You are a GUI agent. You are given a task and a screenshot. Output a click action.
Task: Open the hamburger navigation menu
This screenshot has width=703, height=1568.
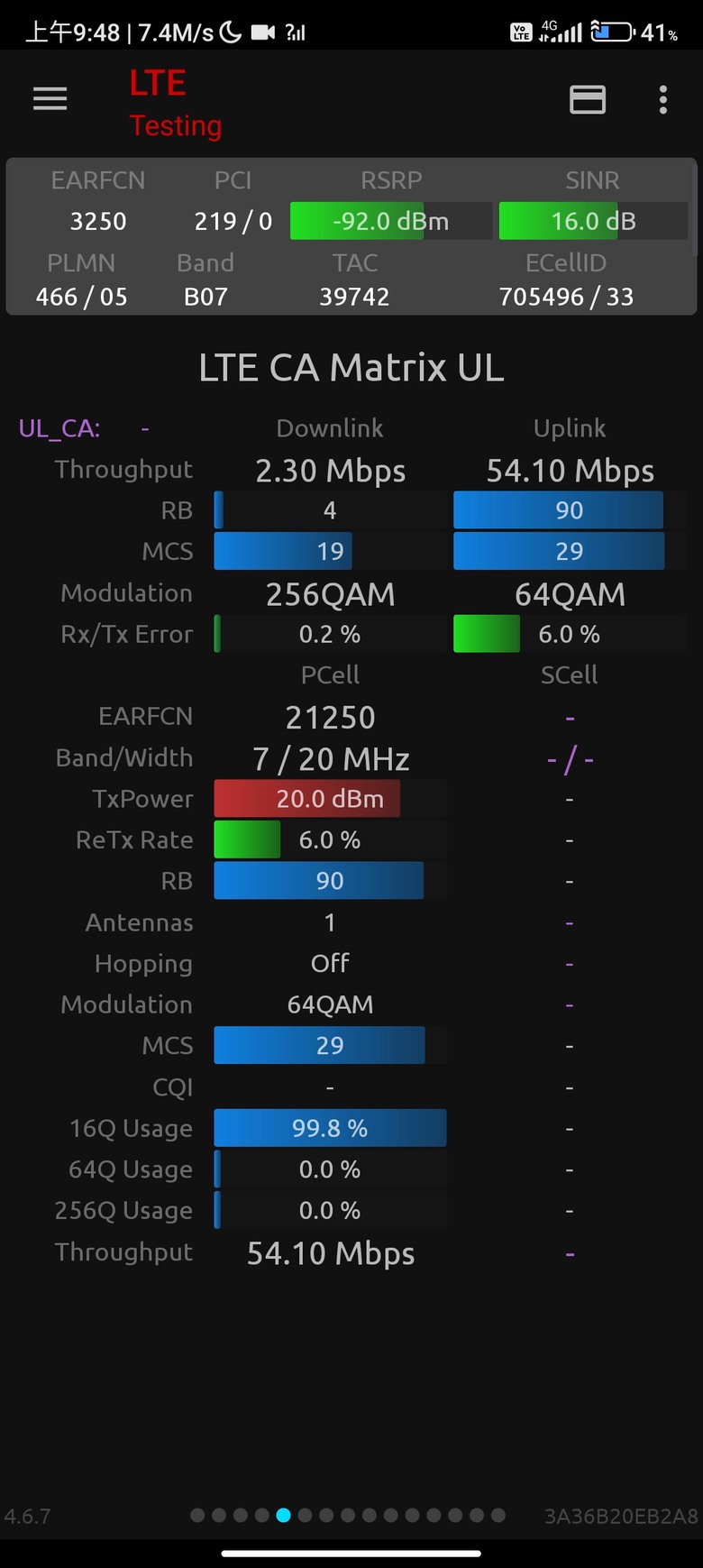[x=50, y=99]
